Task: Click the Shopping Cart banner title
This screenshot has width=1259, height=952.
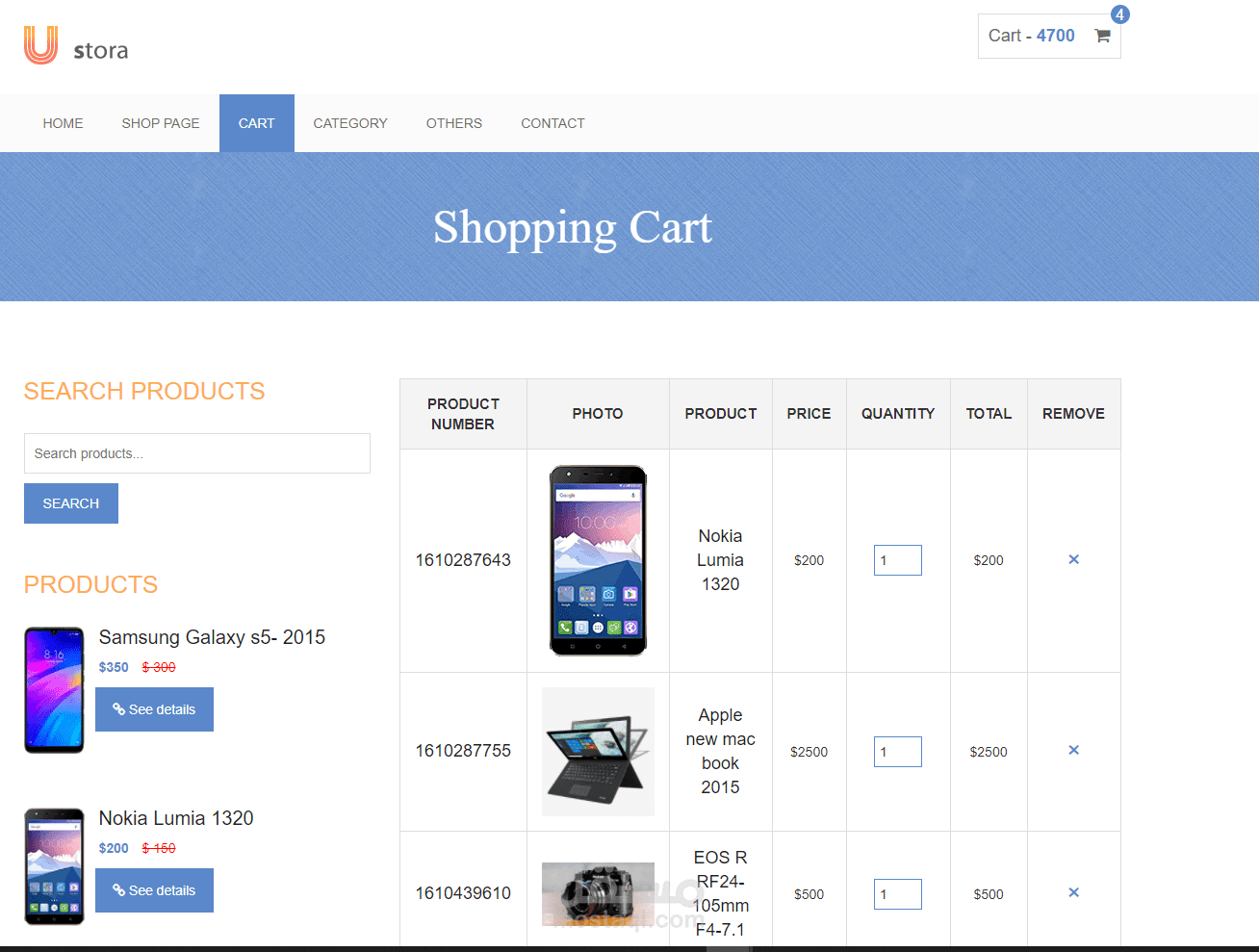Action: coord(573,228)
